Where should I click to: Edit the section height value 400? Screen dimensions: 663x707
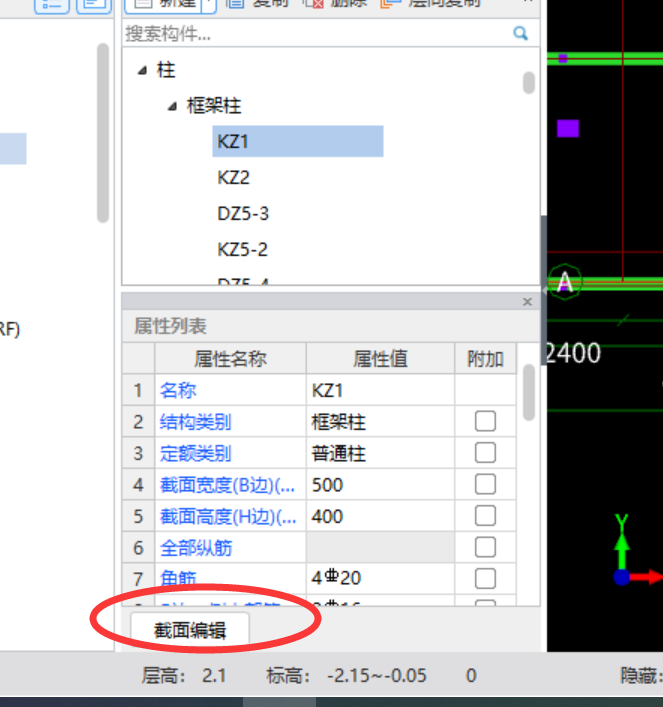click(x=380, y=516)
